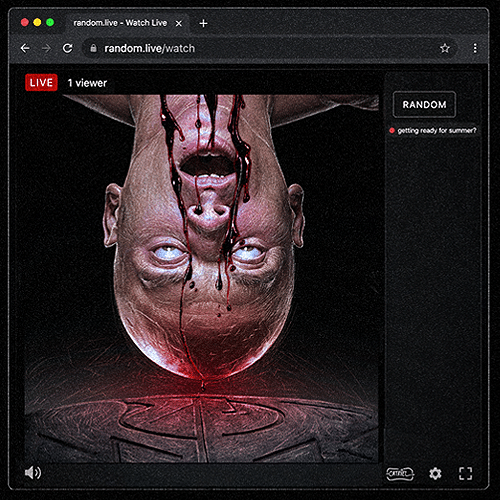The width and height of the screenshot is (500, 500).
Task: Select the random.live - Watch Live tab
Action: point(120,23)
